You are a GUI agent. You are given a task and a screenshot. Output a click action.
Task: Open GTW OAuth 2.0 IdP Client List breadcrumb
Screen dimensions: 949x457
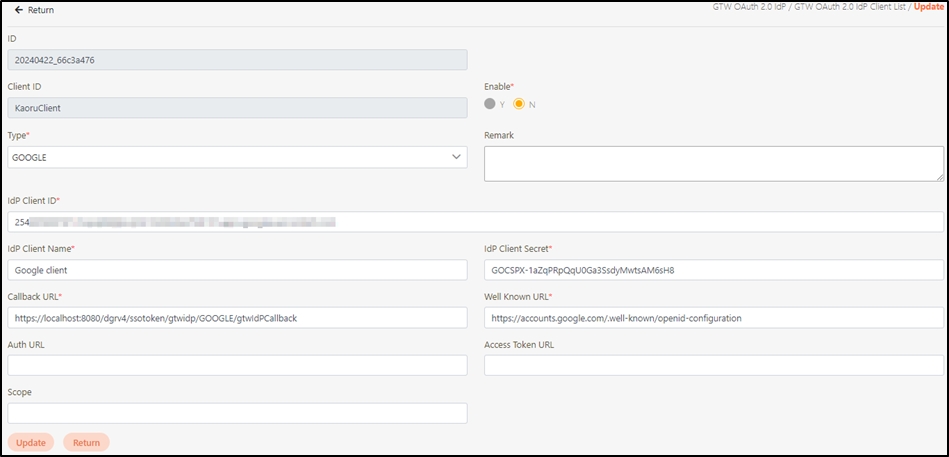(x=852, y=8)
